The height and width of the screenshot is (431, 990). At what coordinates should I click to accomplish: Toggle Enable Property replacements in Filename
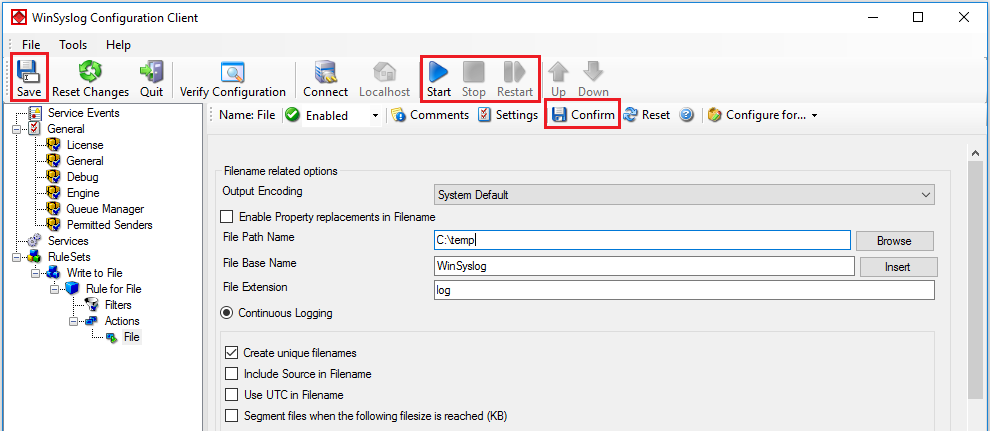point(227,217)
